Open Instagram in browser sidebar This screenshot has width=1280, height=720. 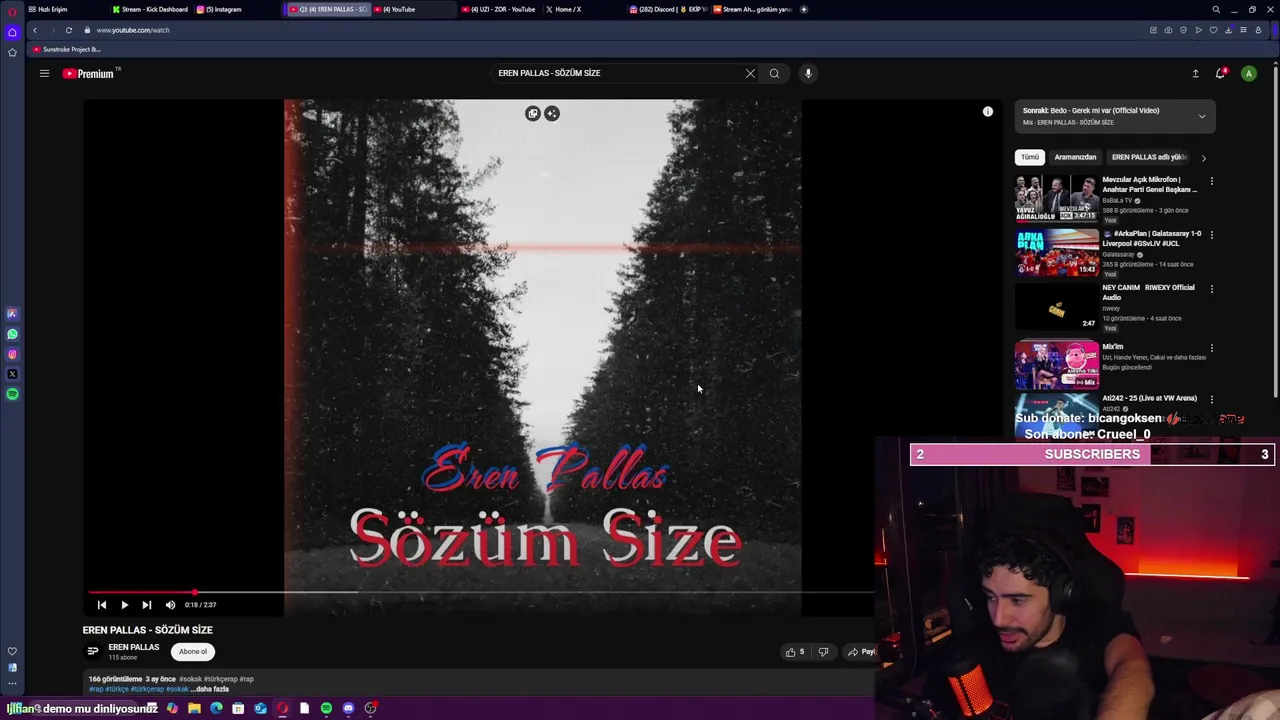(12, 354)
